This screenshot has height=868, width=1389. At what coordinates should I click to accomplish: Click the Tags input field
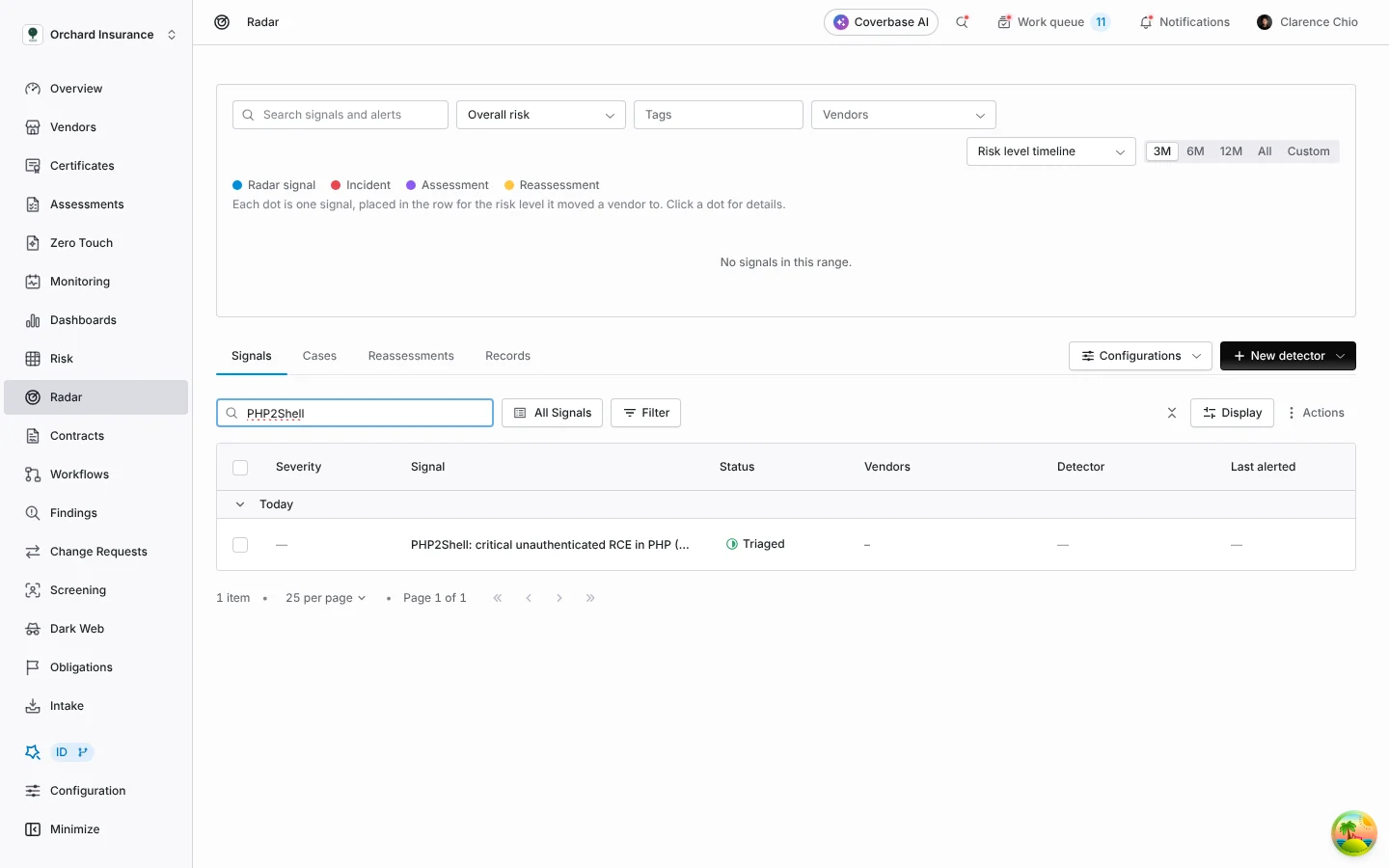tap(719, 115)
